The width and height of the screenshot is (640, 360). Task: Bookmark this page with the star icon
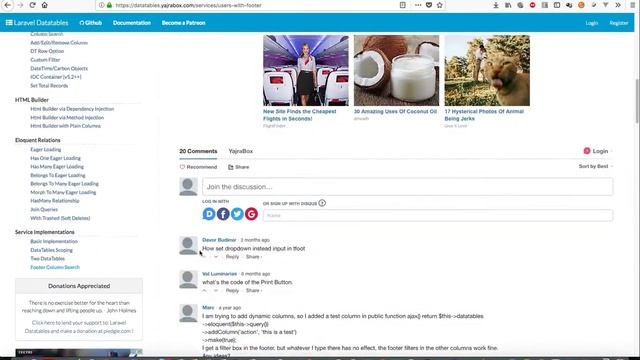click(x=440, y=5)
